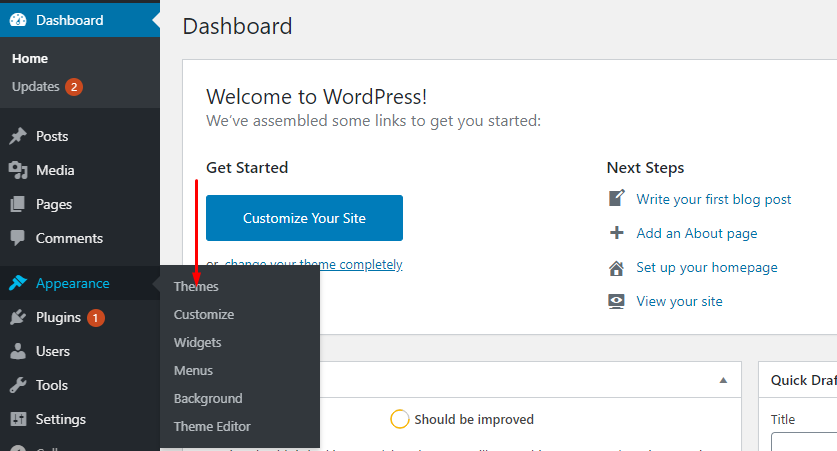Open the View your site link
Image resolution: width=837 pixels, height=451 pixels.
tap(679, 302)
